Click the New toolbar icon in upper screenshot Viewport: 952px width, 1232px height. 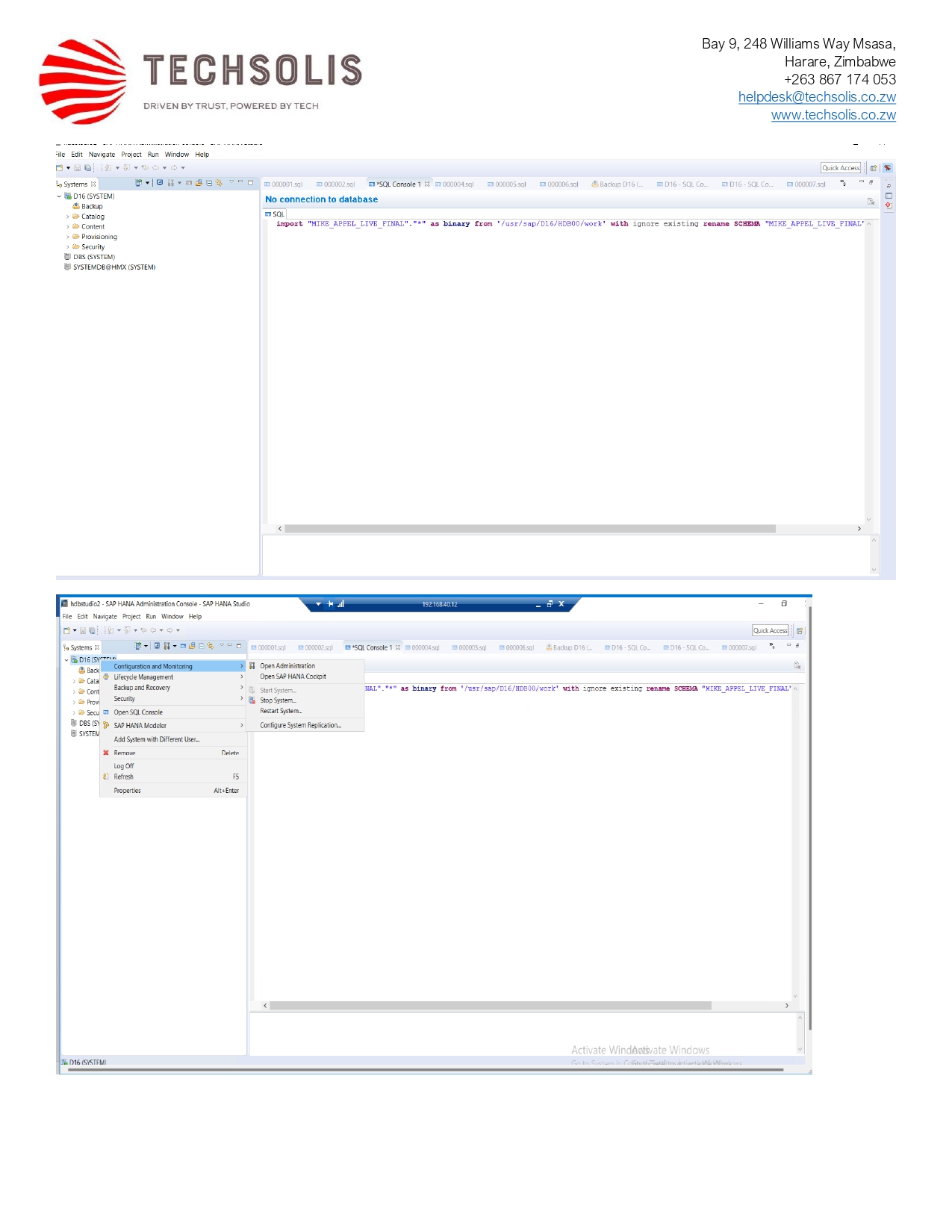(x=59, y=168)
